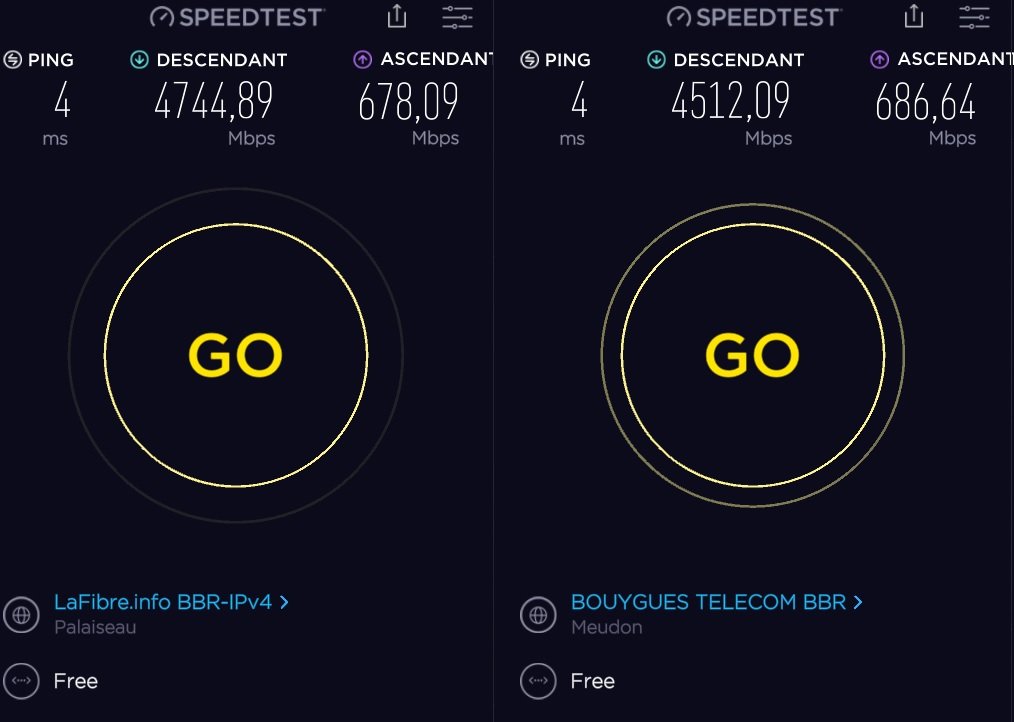Click the 4744,89 Mbps download result

point(213,102)
